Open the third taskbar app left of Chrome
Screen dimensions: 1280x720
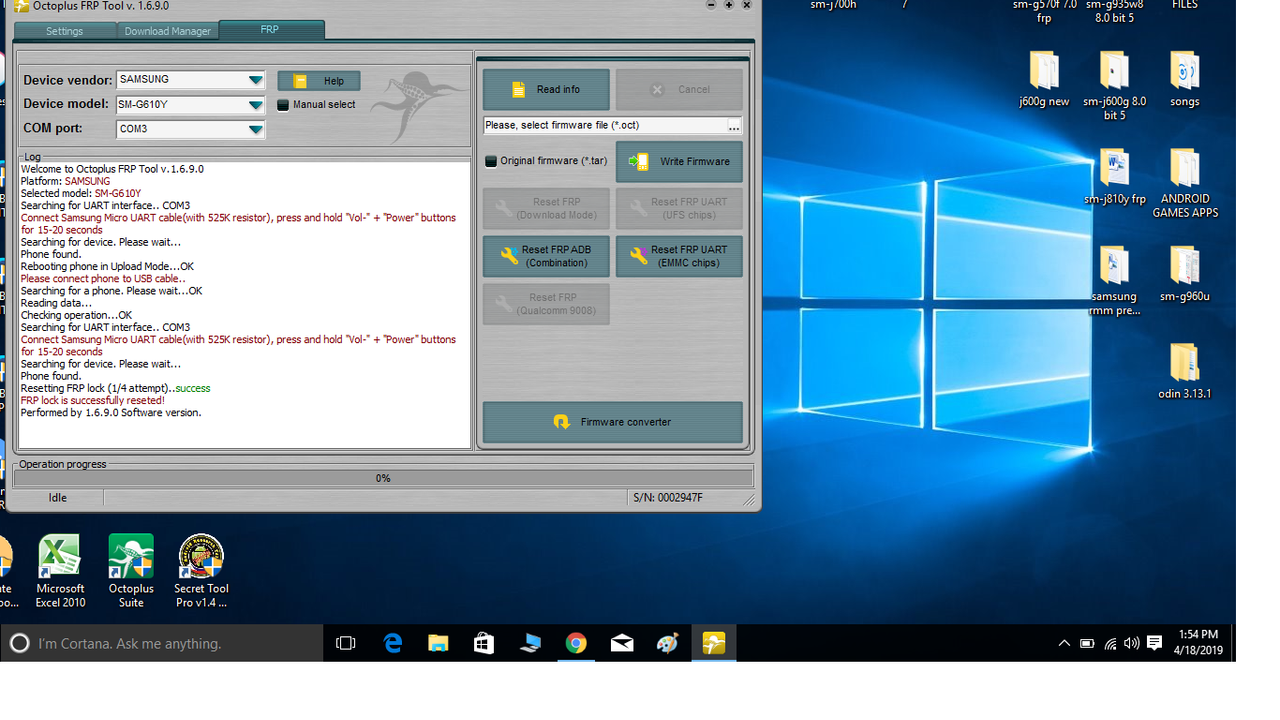coord(438,643)
